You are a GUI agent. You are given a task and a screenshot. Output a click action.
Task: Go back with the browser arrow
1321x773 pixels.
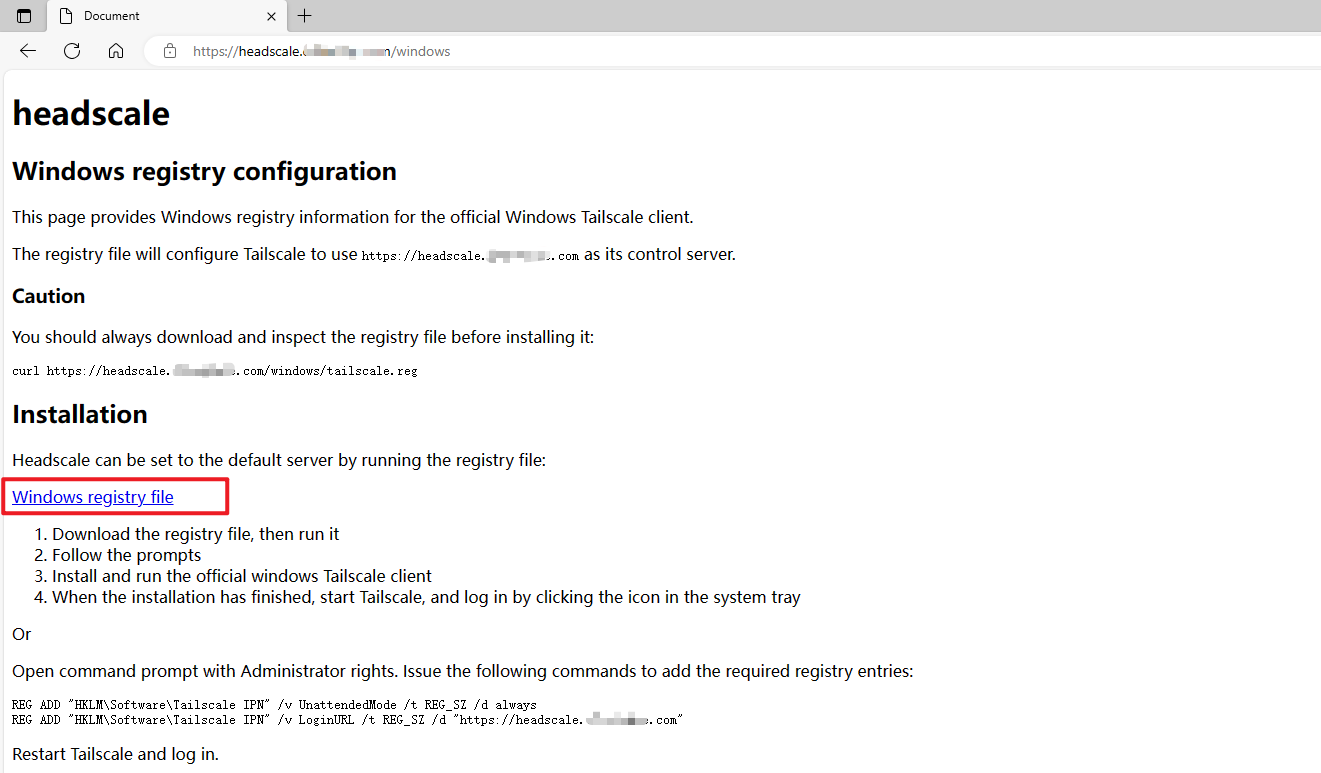click(28, 51)
